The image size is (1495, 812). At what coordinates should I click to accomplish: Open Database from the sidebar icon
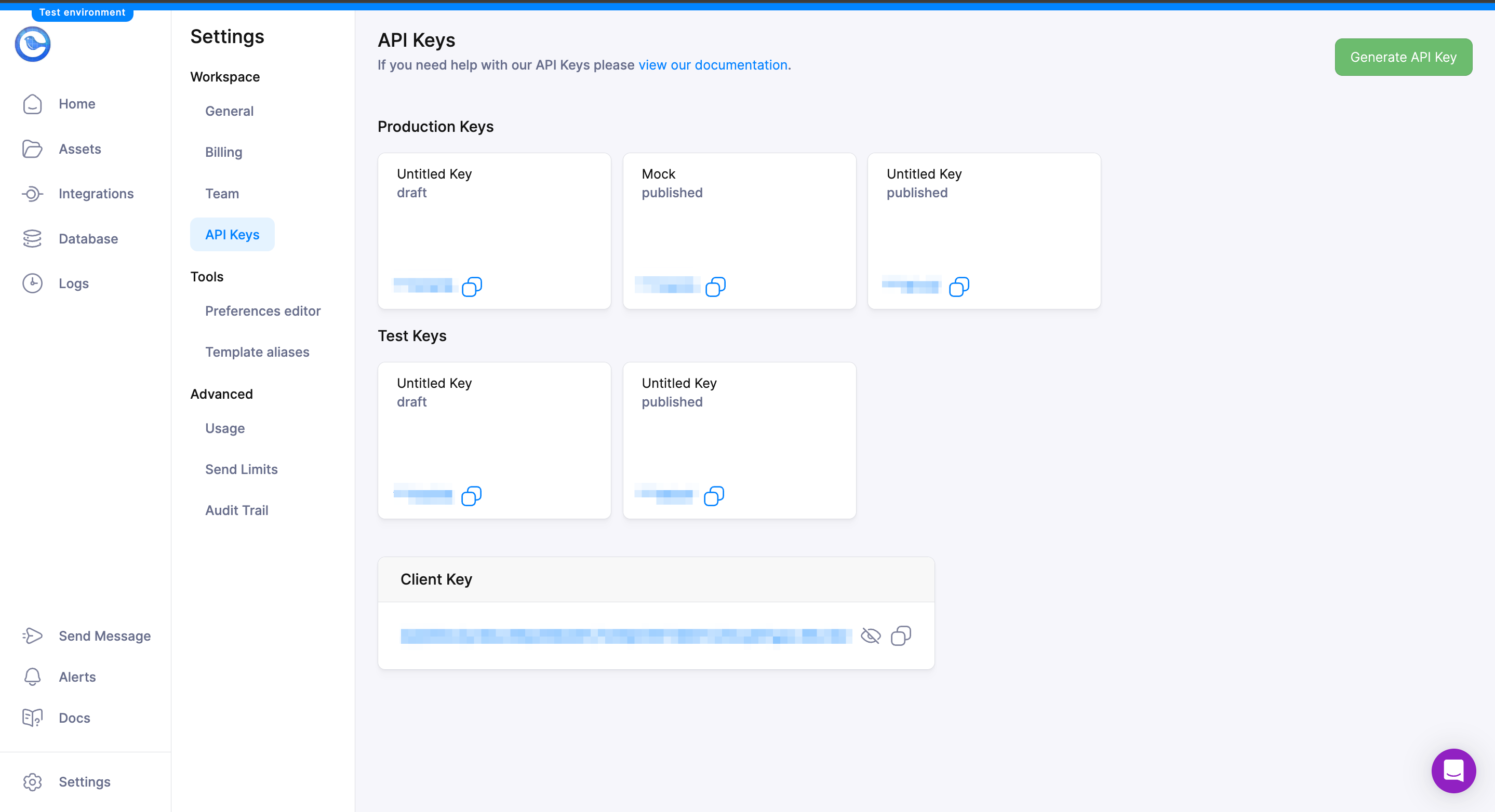pos(33,238)
